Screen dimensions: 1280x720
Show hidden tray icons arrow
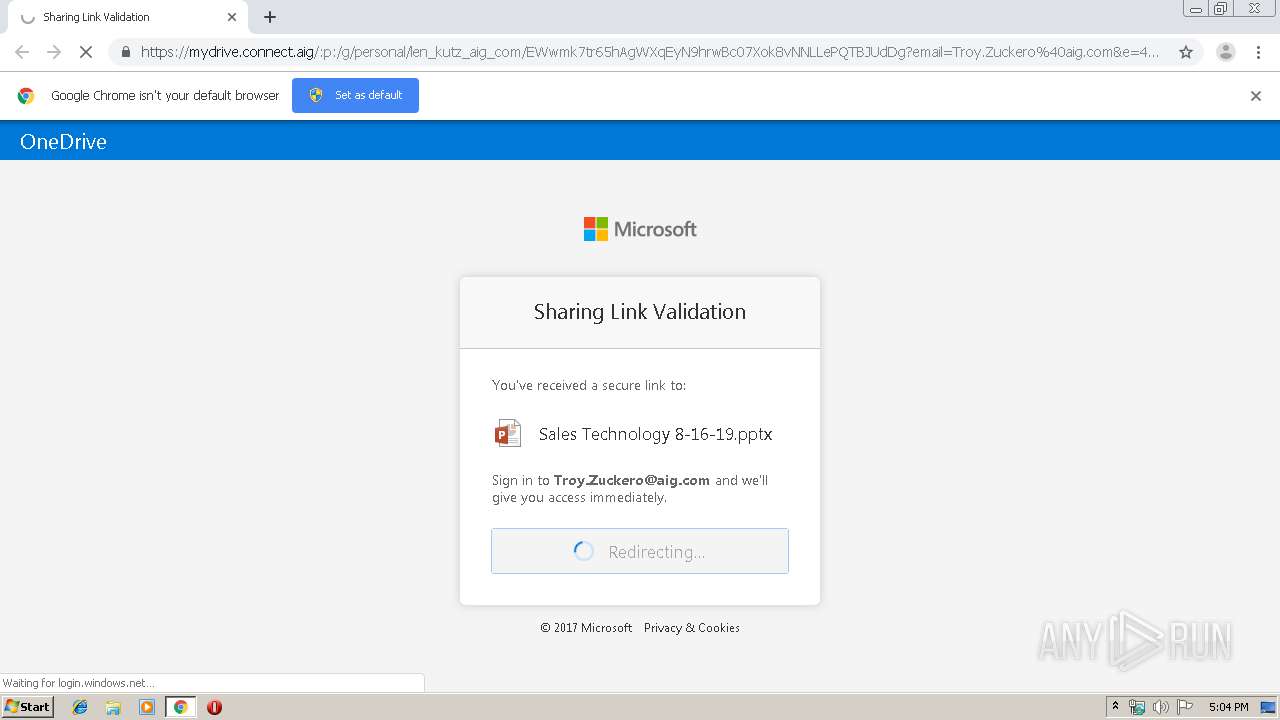tap(1116, 707)
